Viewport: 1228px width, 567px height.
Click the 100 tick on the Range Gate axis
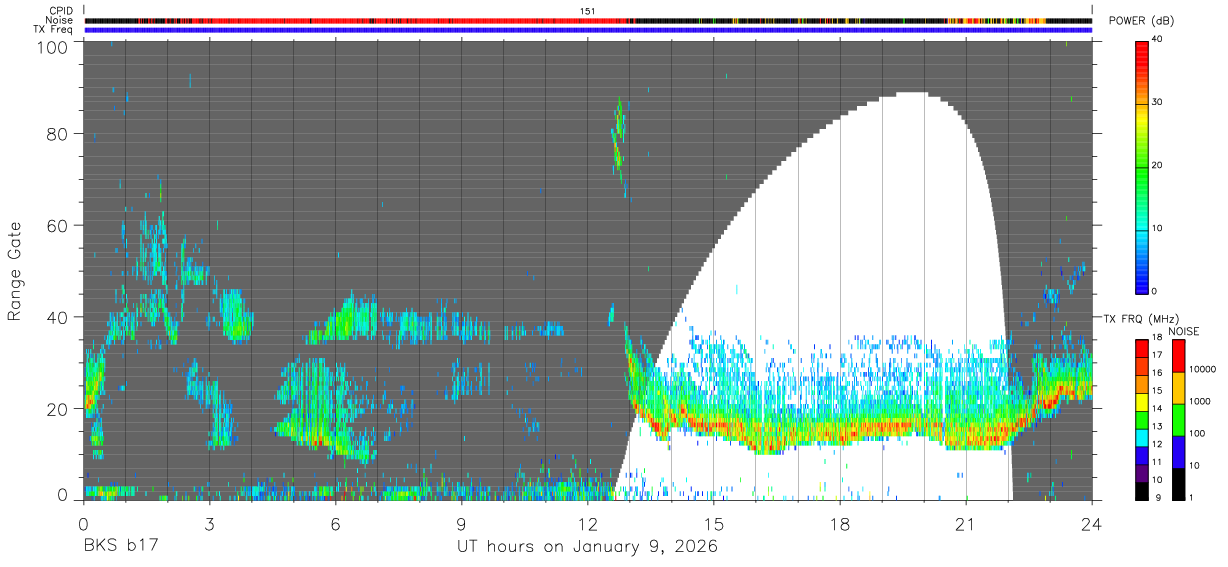click(x=51, y=46)
